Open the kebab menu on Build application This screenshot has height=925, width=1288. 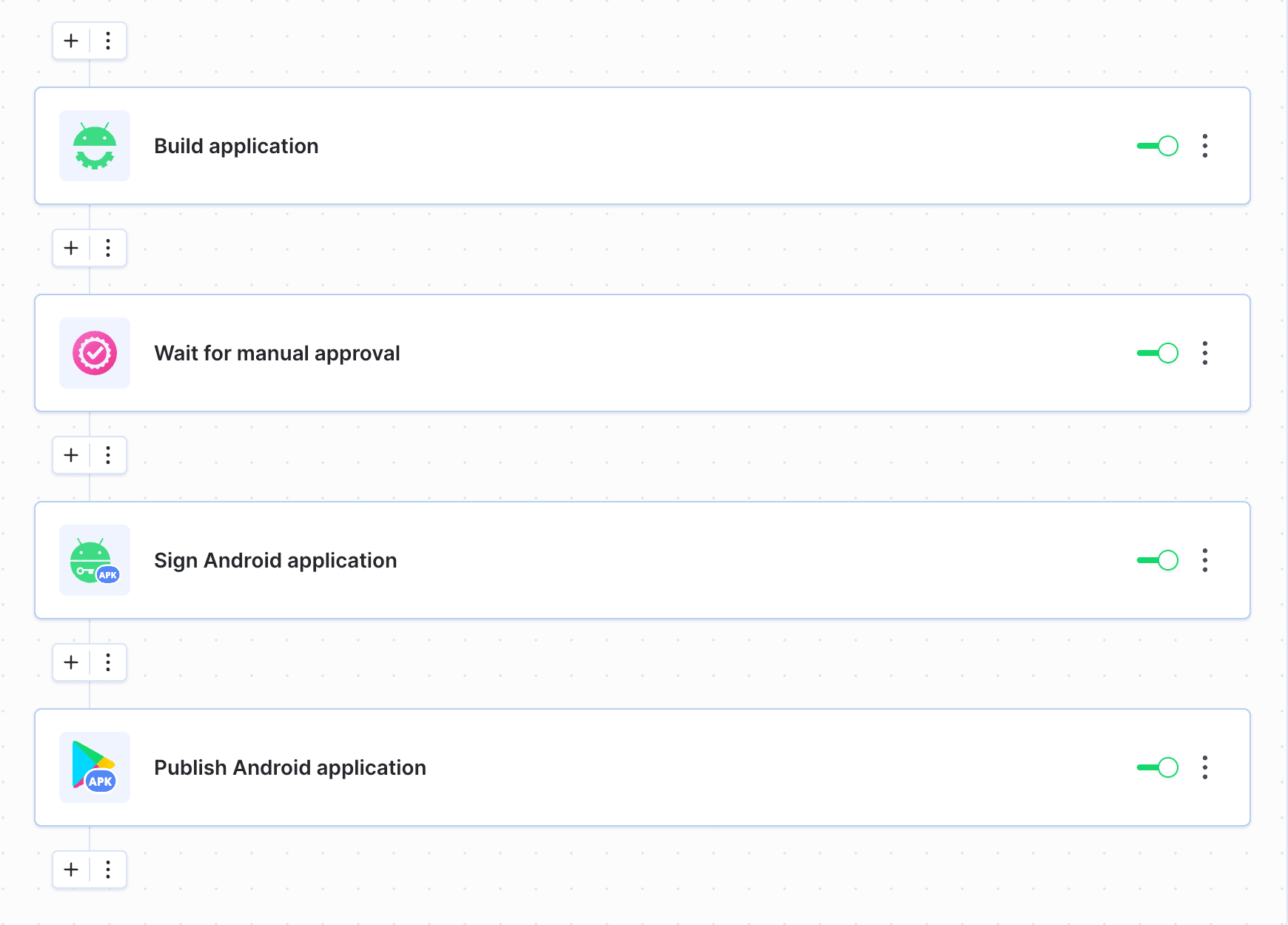point(1205,146)
